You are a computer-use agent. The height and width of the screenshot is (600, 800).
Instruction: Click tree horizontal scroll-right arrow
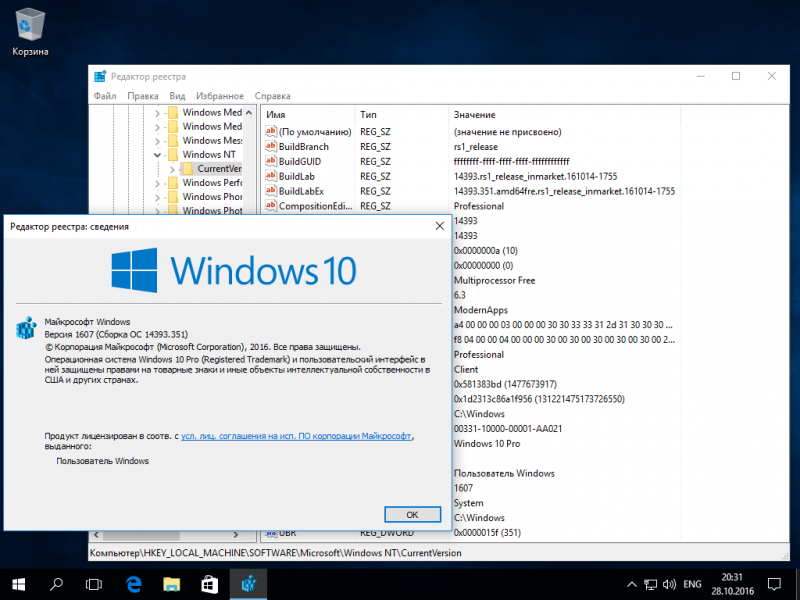coord(236,535)
